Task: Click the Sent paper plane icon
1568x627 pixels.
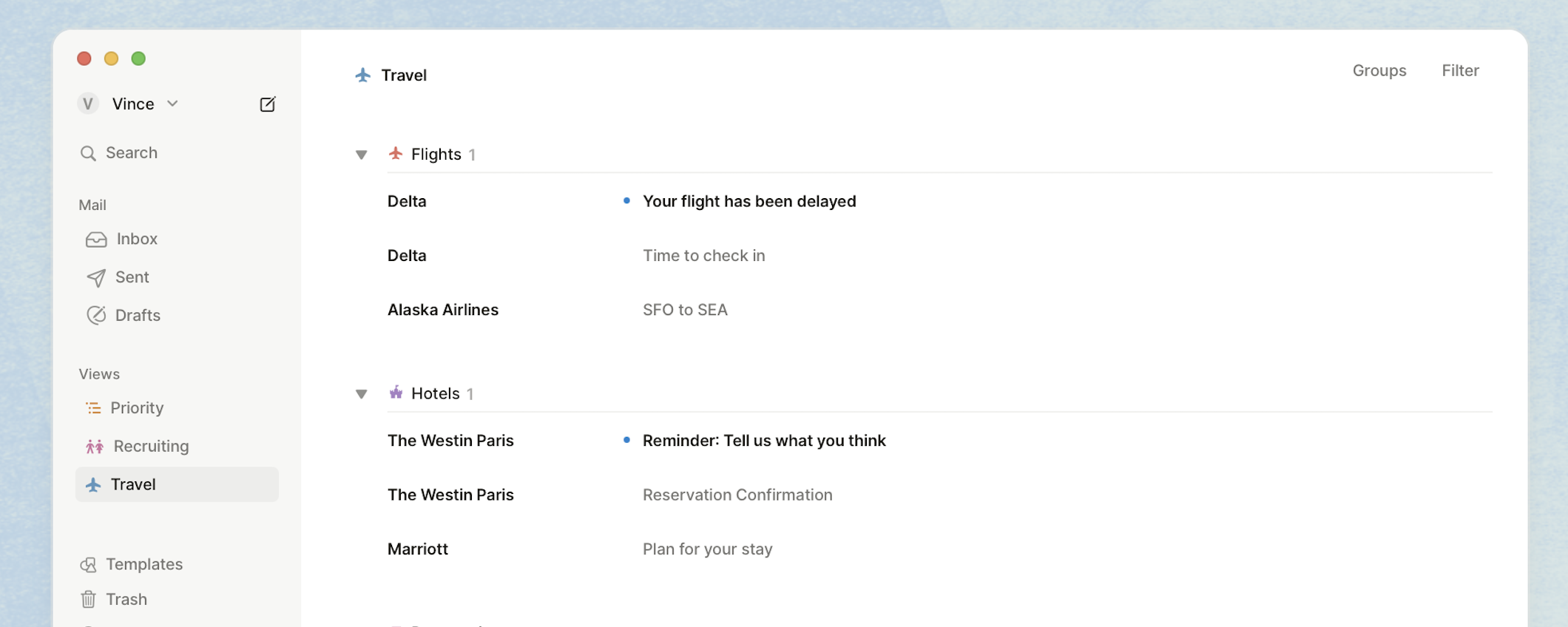Action: click(96, 277)
